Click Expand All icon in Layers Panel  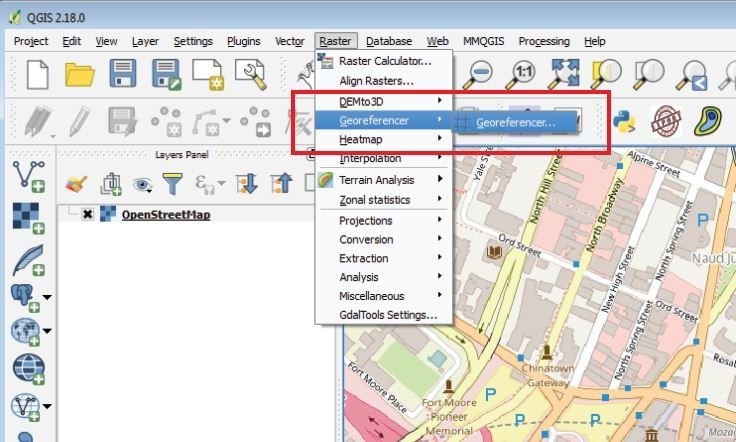coord(247,183)
